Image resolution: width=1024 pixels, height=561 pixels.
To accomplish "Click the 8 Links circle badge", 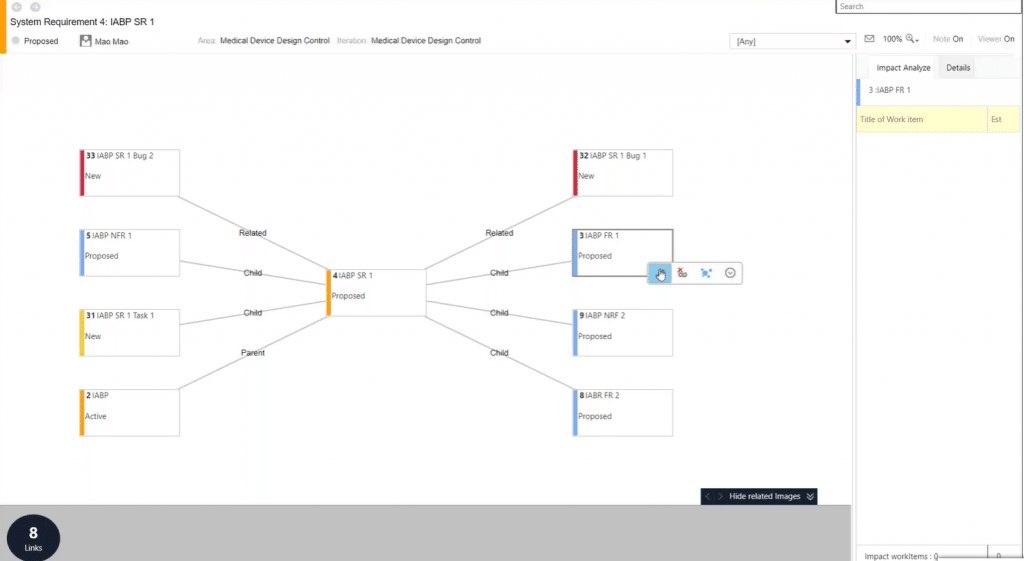I will [33, 538].
